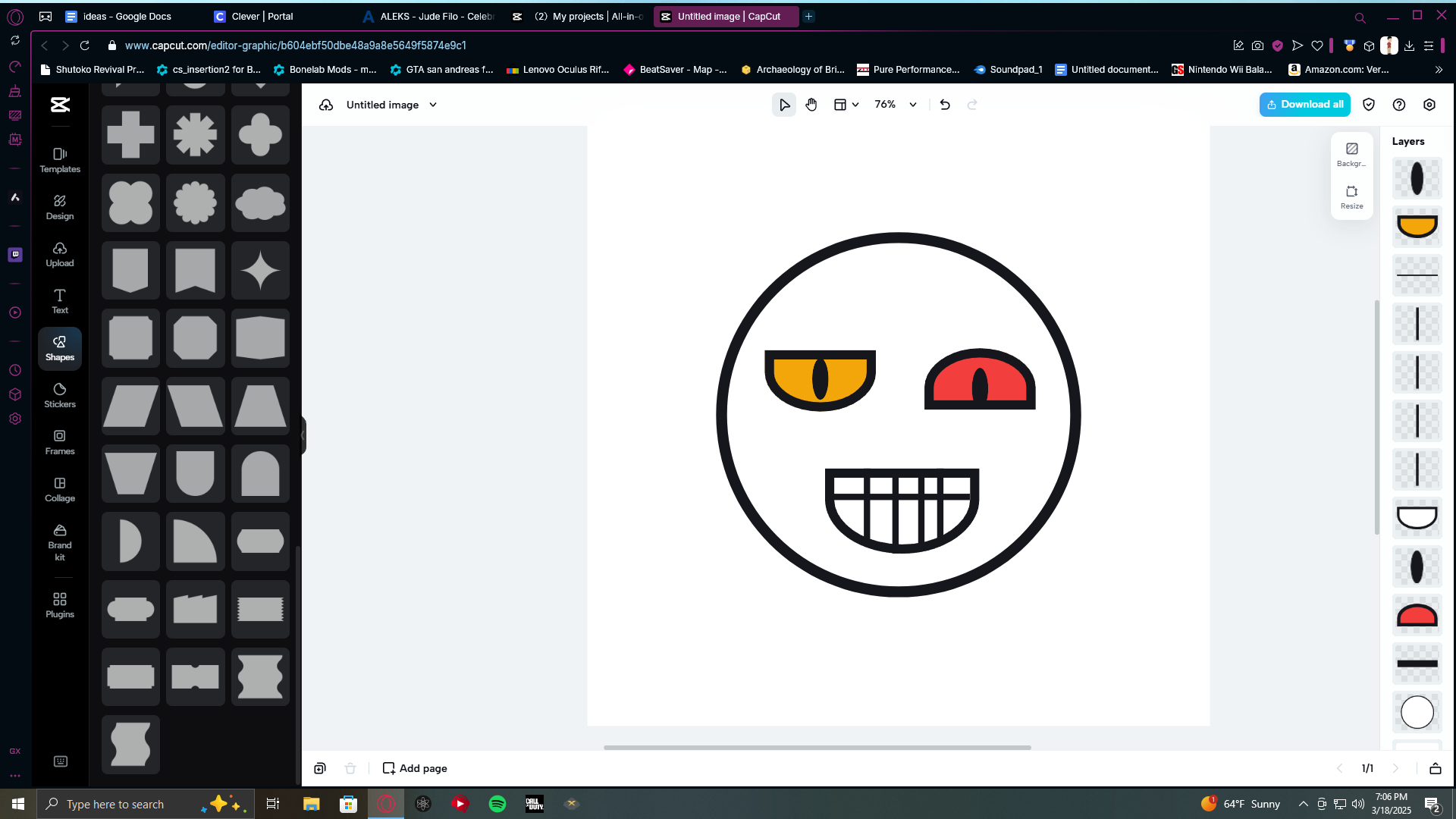This screenshot has height=819, width=1456.
Task: Delete page with trash icon
Action: pyautogui.click(x=350, y=768)
